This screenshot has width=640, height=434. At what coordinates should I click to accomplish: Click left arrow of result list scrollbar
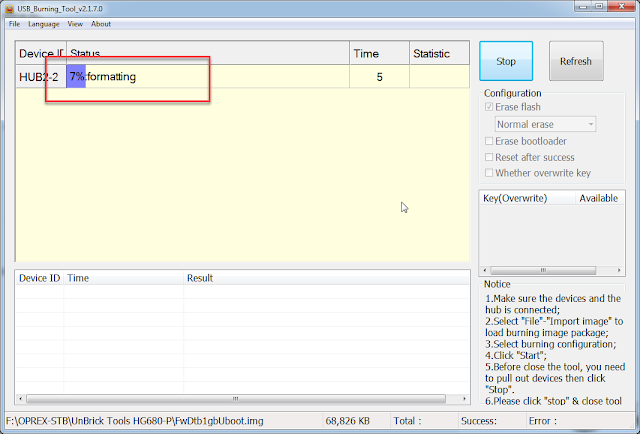[22, 399]
